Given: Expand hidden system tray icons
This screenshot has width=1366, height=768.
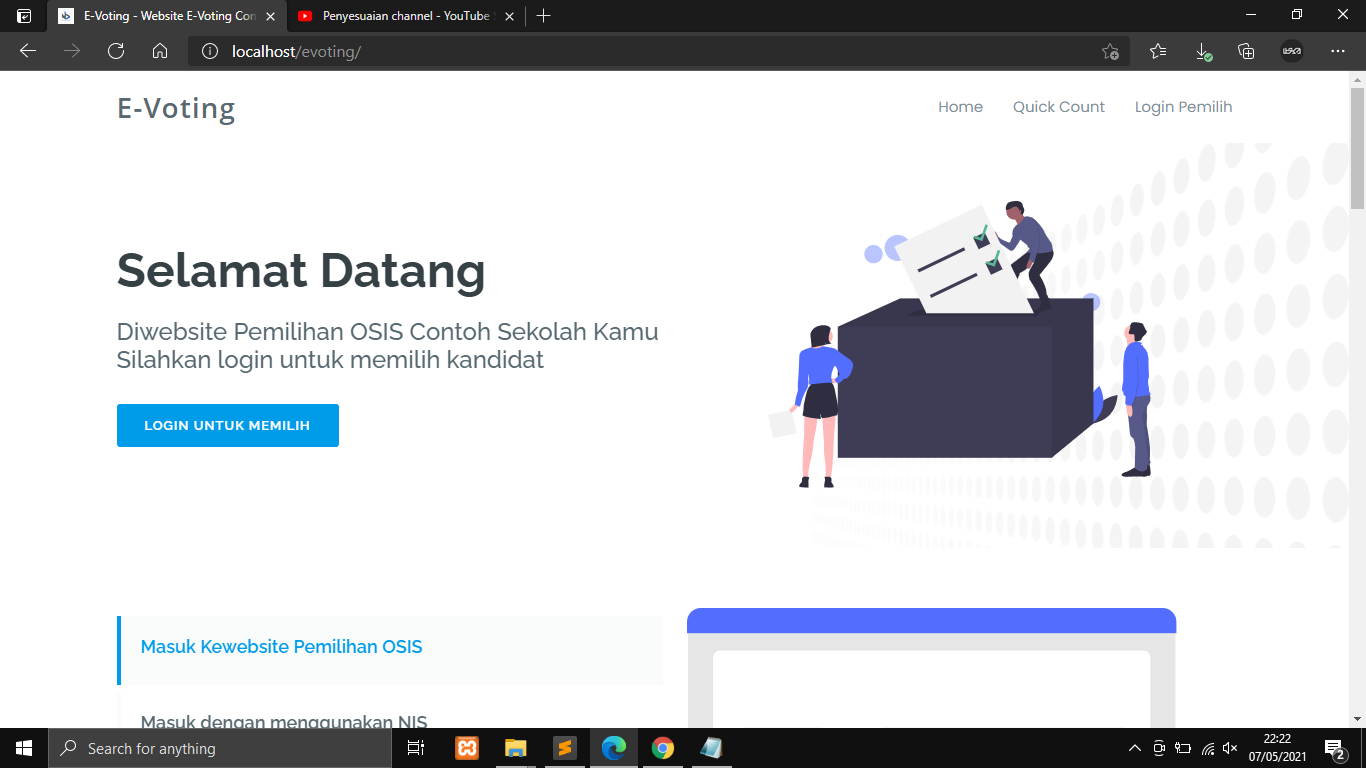Looking at the screenshot, I should pyautogui.click(x=1135, y=747).
